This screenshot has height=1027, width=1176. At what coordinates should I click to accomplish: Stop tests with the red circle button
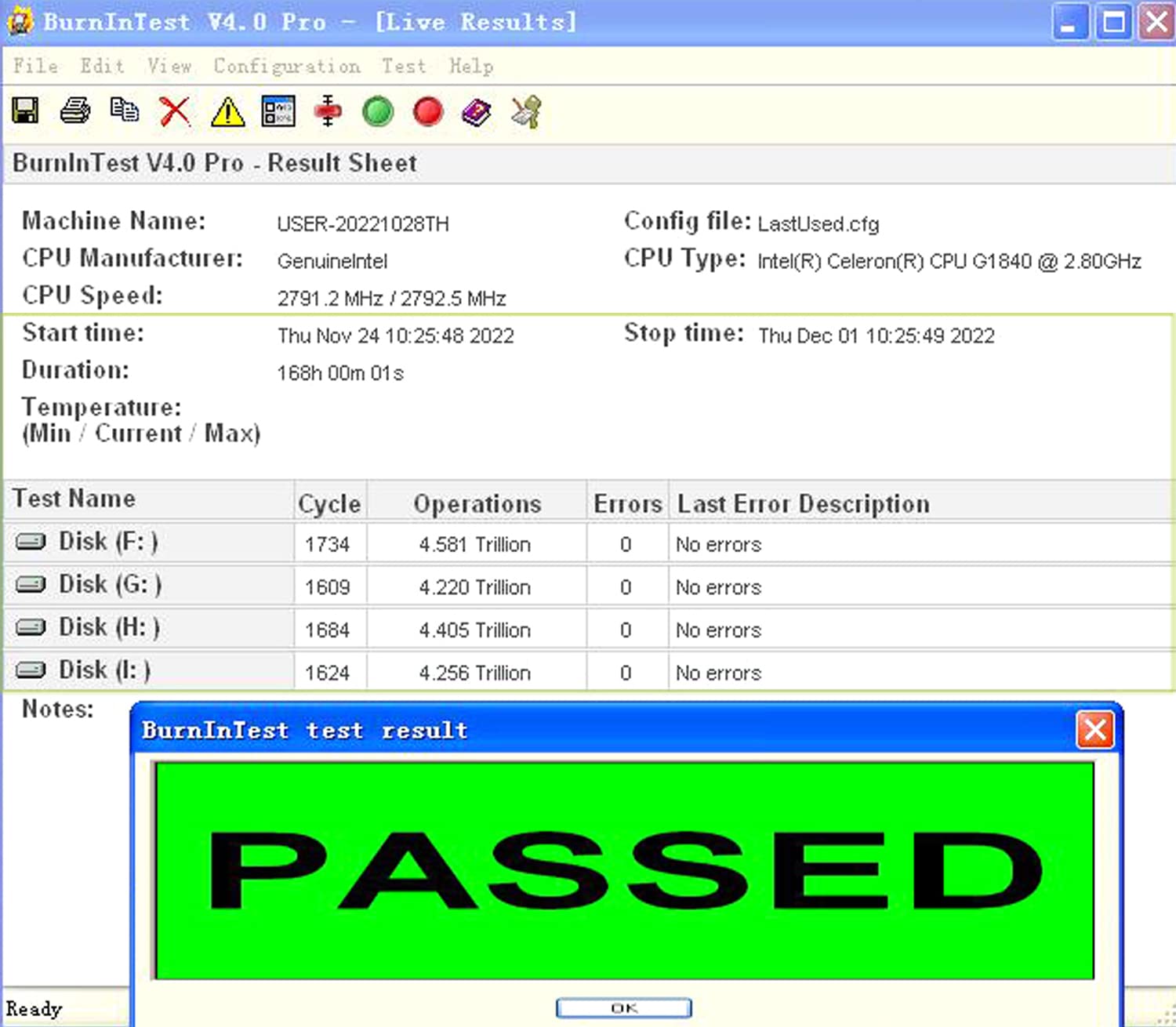pyautogui.click(x=428, y=111)
